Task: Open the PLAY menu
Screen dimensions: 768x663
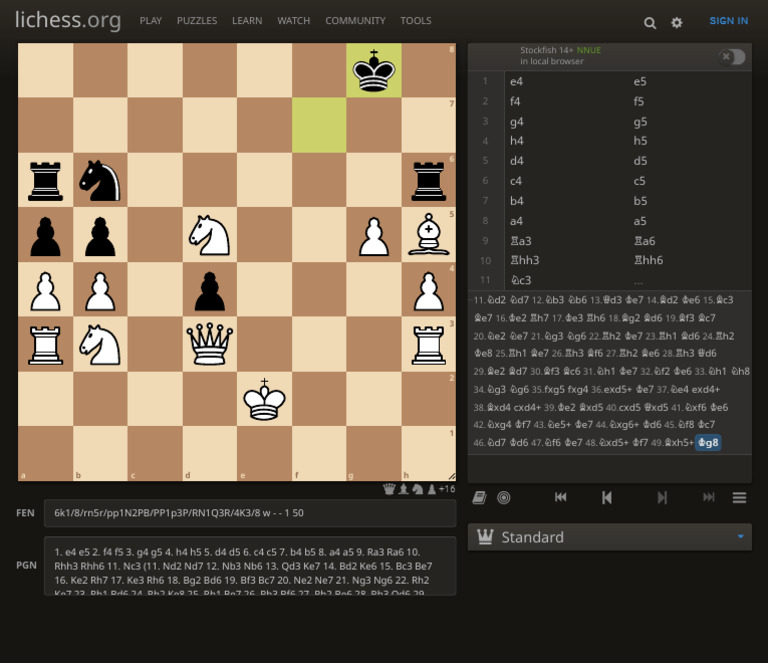Action: tap(150, 21)
